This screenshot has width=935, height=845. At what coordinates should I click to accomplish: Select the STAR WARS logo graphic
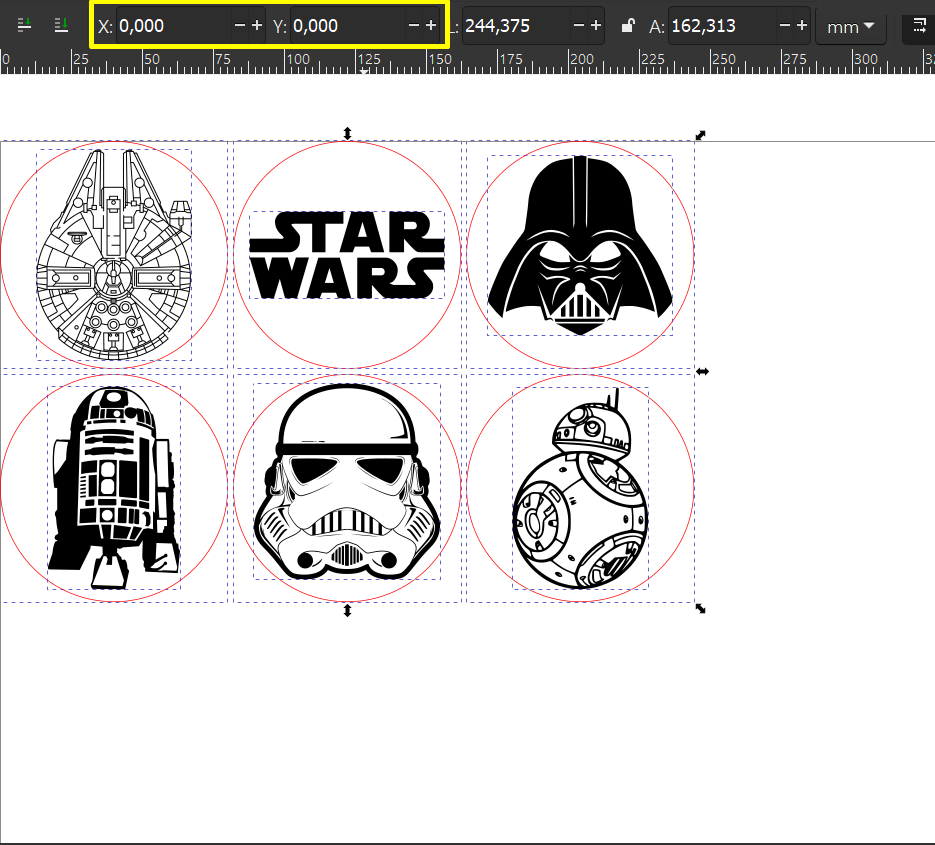pos(347,255)
